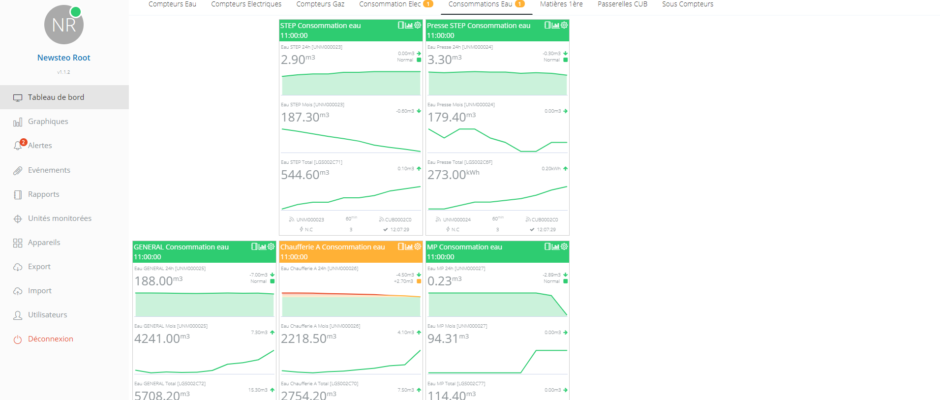Click the 273.00 kWh value
This screenshot has width=940, height=400.
click(453, 175)
